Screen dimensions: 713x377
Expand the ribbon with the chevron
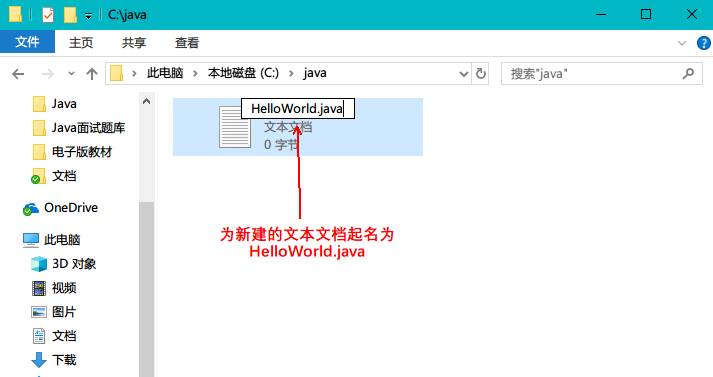682,43
